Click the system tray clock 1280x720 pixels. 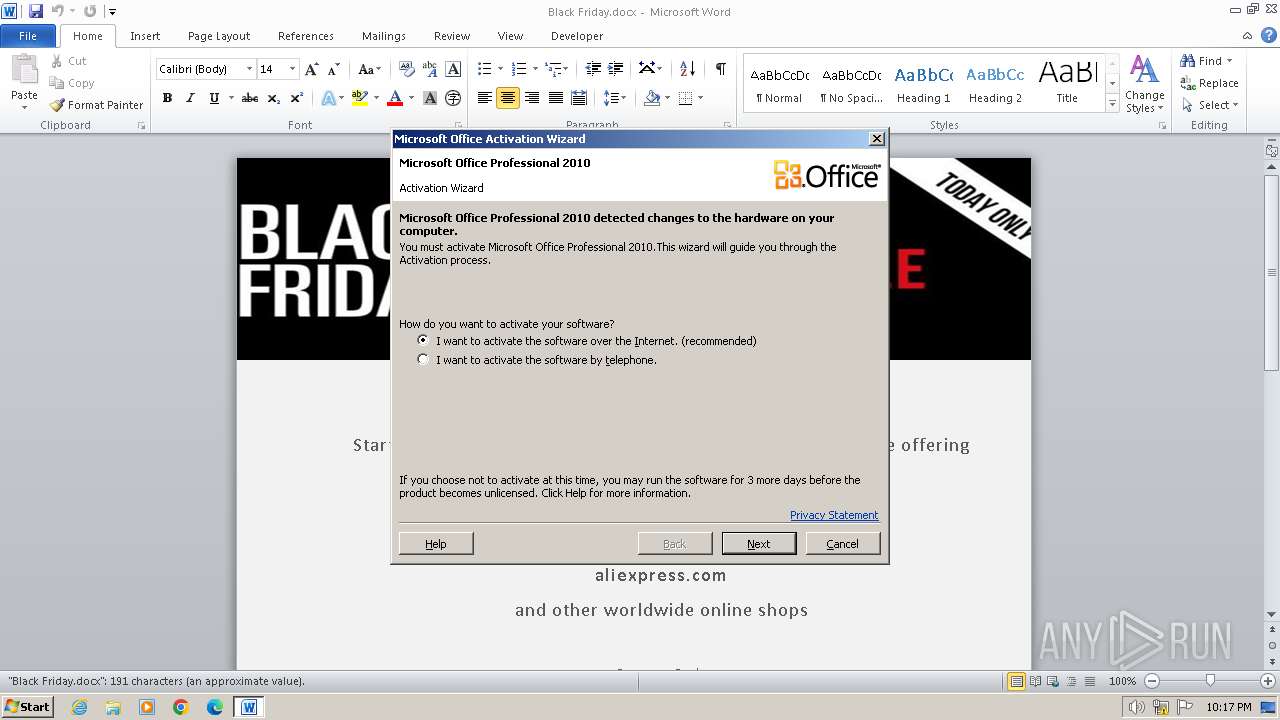[x=1228, y=707]
